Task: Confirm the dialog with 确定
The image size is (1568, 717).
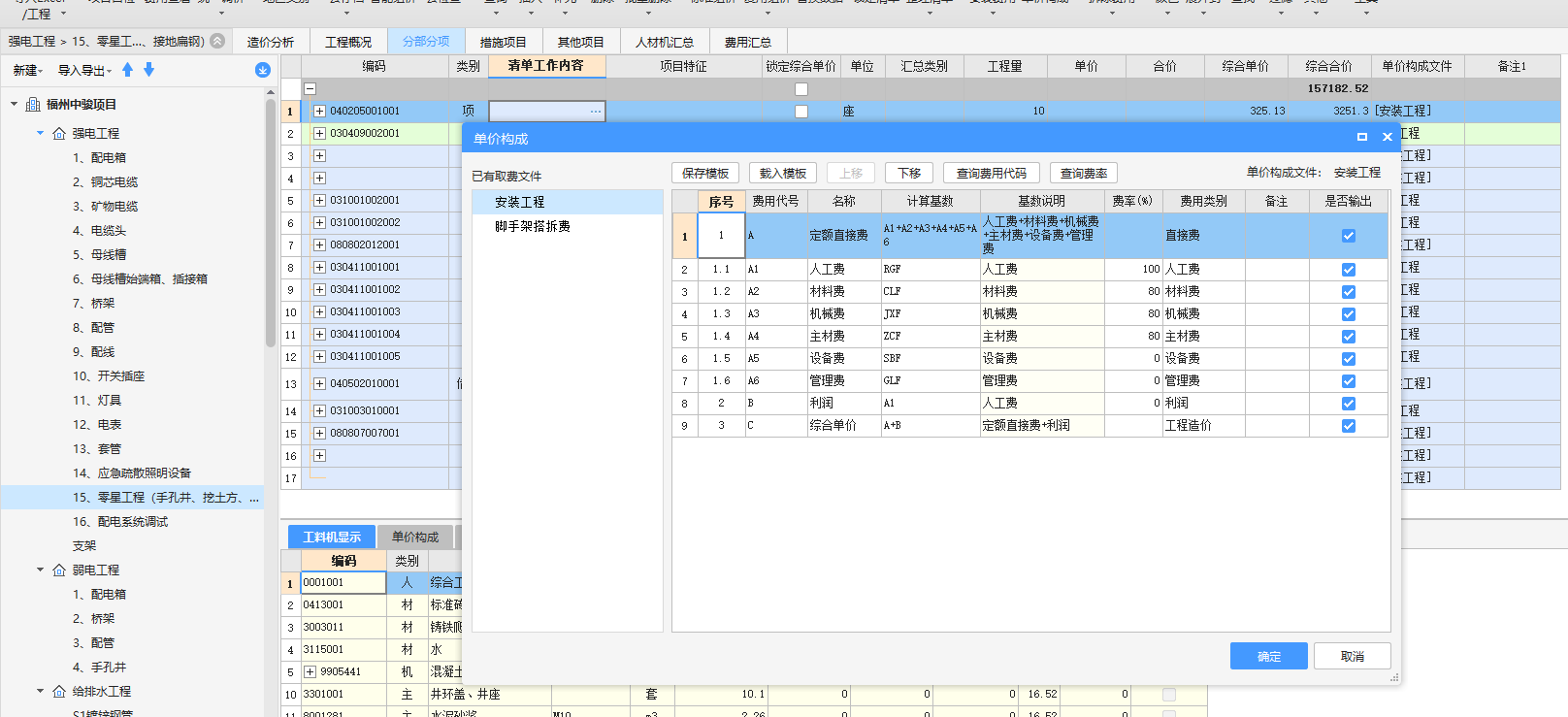Action: (1269, 656)
